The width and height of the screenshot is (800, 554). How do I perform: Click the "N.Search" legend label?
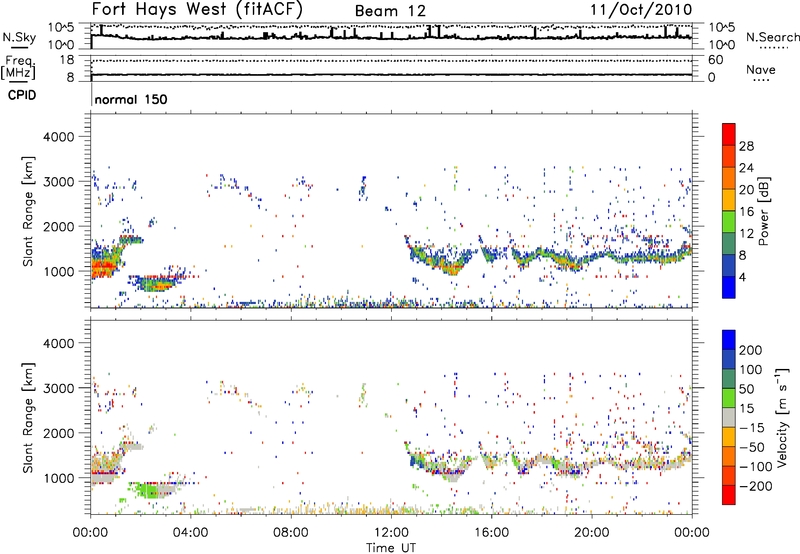(773, 37)
